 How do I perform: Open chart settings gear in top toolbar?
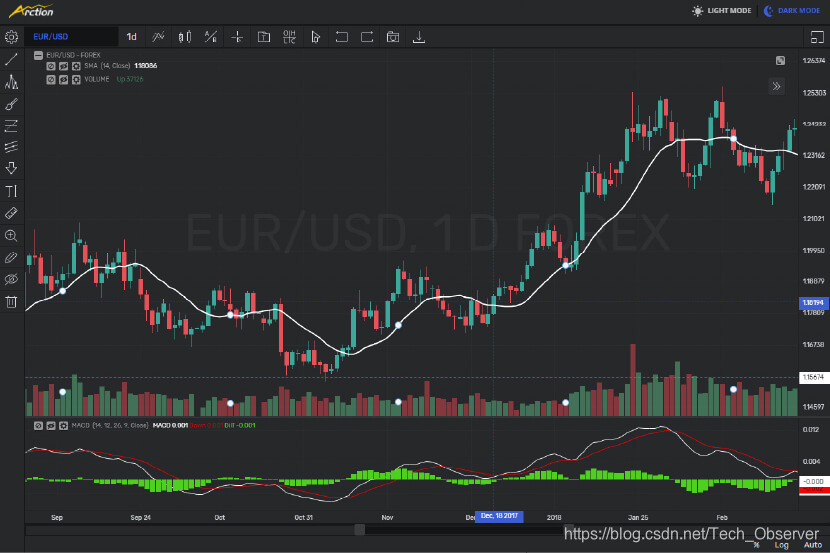[x=11, y=37]
